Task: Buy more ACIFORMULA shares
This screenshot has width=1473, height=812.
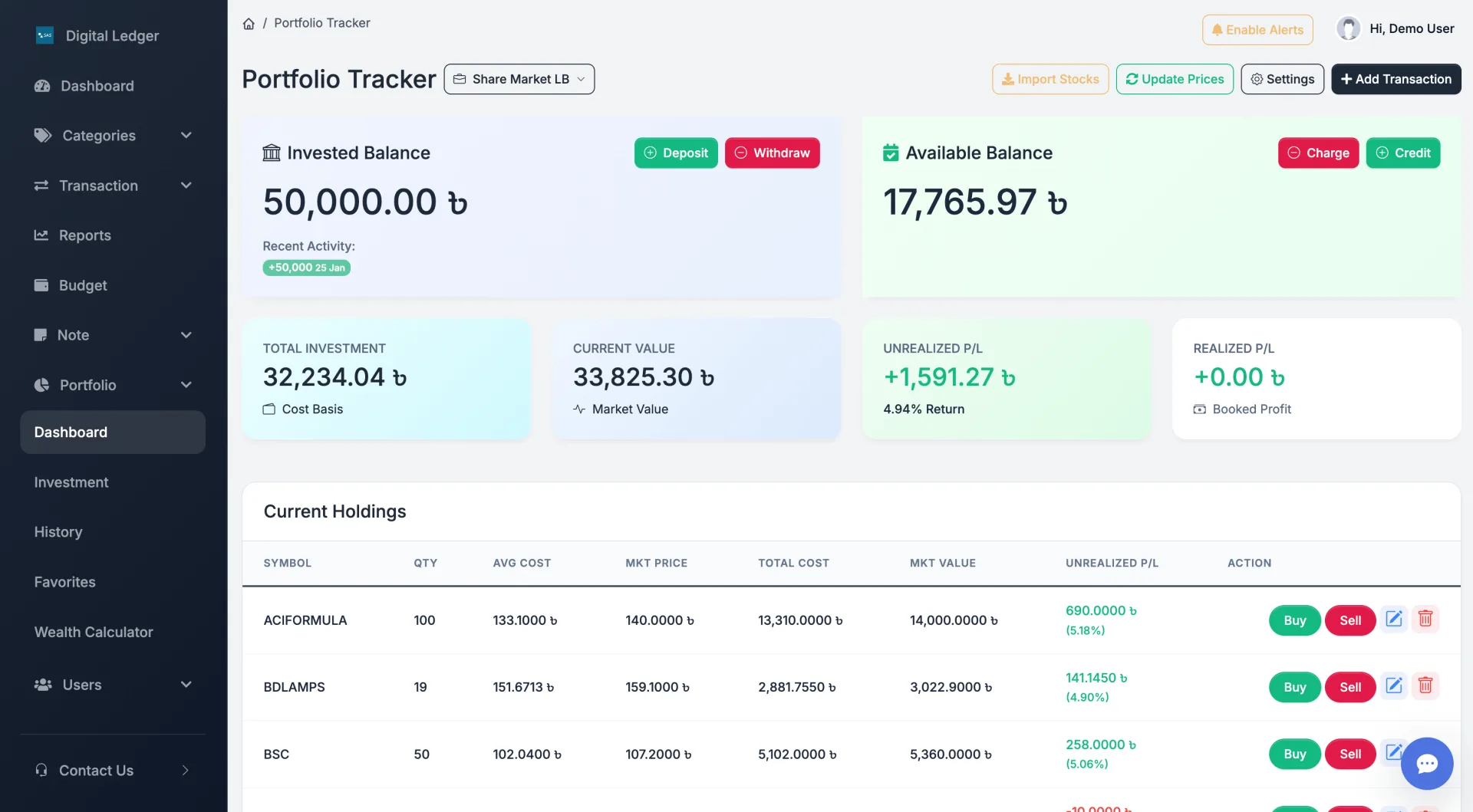Action: pyautogui.click(x=1295, y=620)
